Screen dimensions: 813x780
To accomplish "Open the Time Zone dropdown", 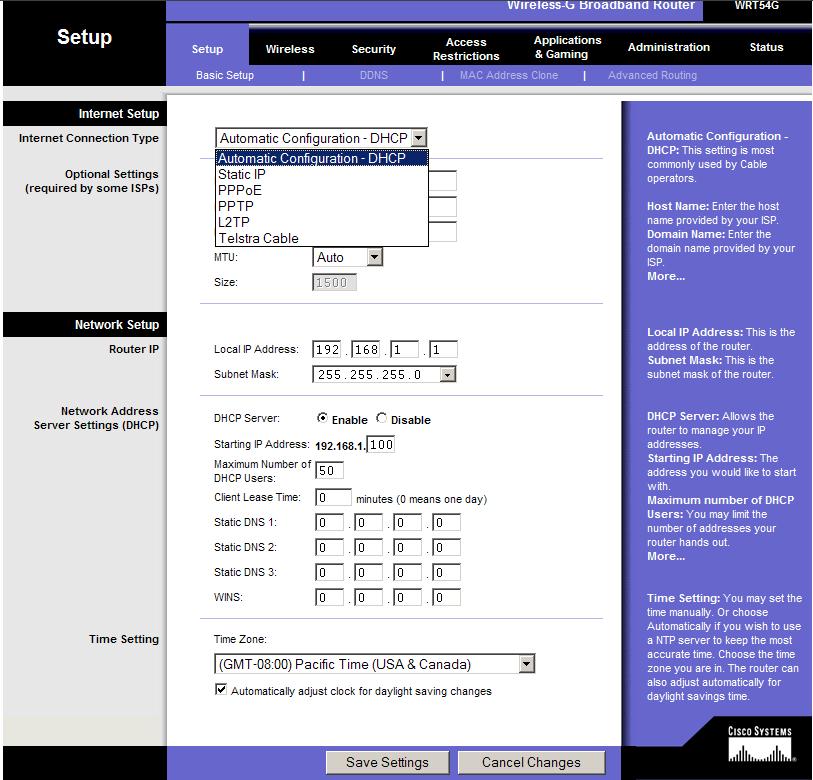I will [374, 664].
